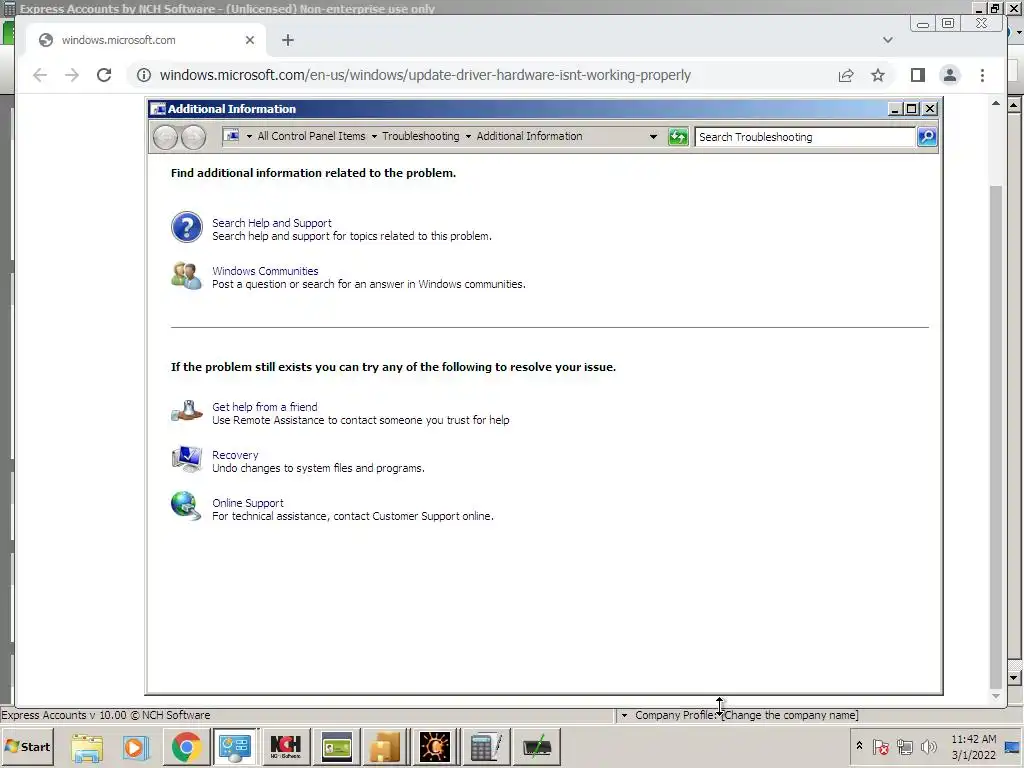Screen dimensions: 1024x768
Task: Click the Search Help and Support question-mark icon
Action: [187, 227]
